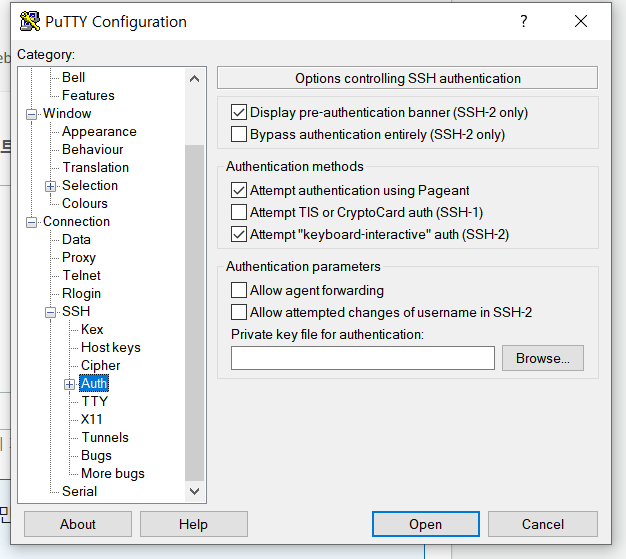Select Connection category item
This screenshot has height=559, width=626.
coord(76,221)
